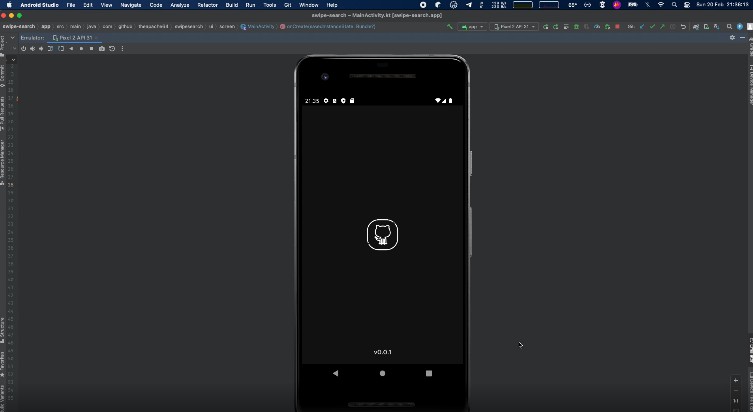Click Apply Changes and Restart Activity icon
The image size is (753, 412).
point(556,26)
